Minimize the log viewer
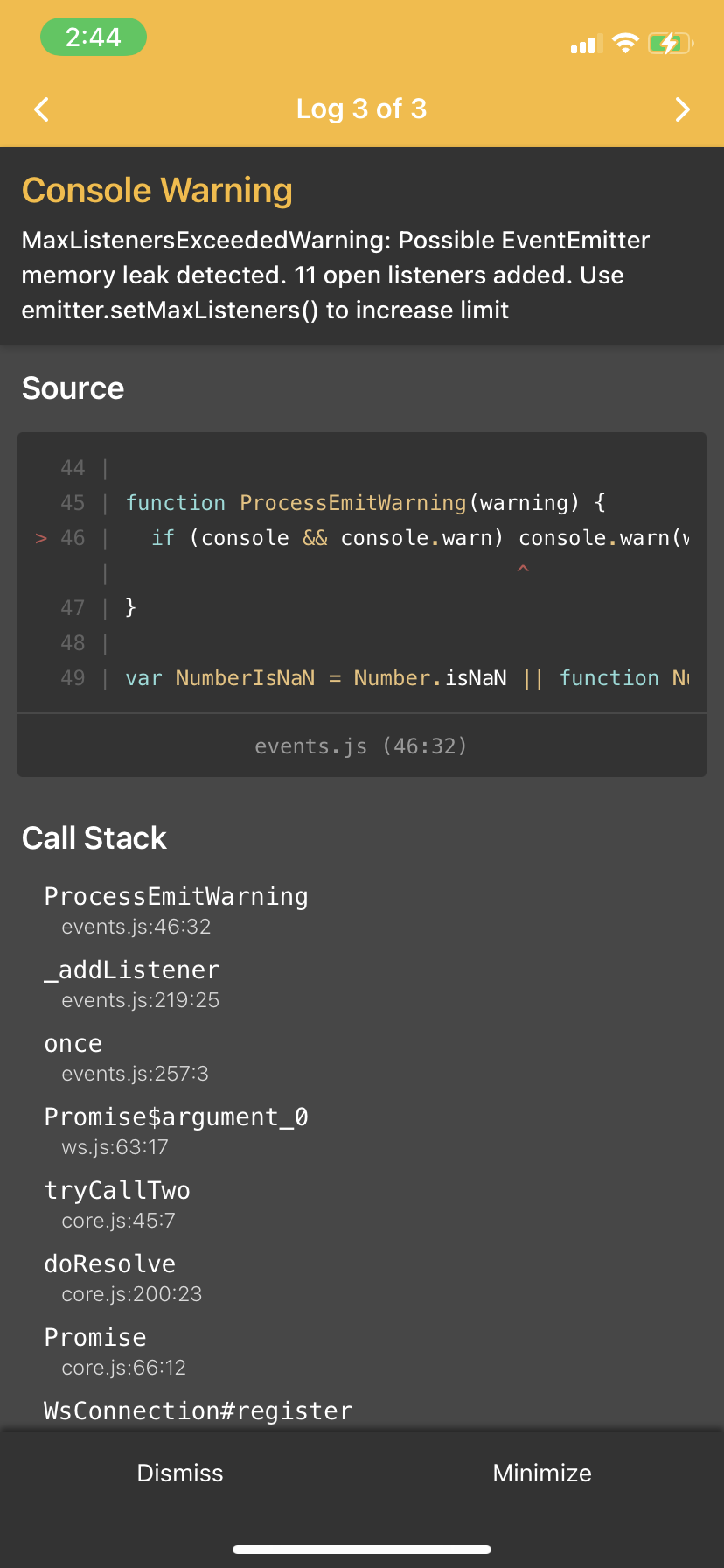This screenshot has height=1568, width=724. pos(542,1473)
